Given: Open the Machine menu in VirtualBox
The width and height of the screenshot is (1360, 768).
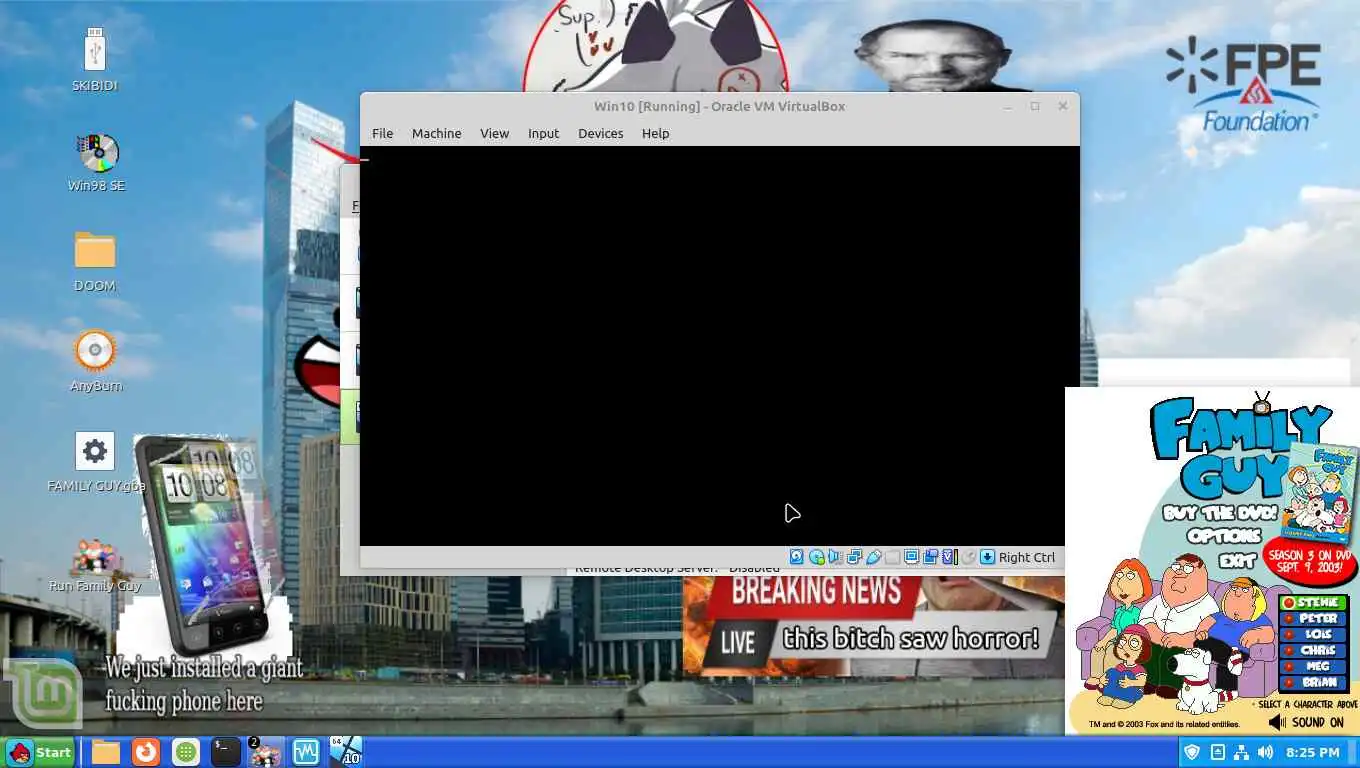Looking at the screenshot, I should coord(436,133).
